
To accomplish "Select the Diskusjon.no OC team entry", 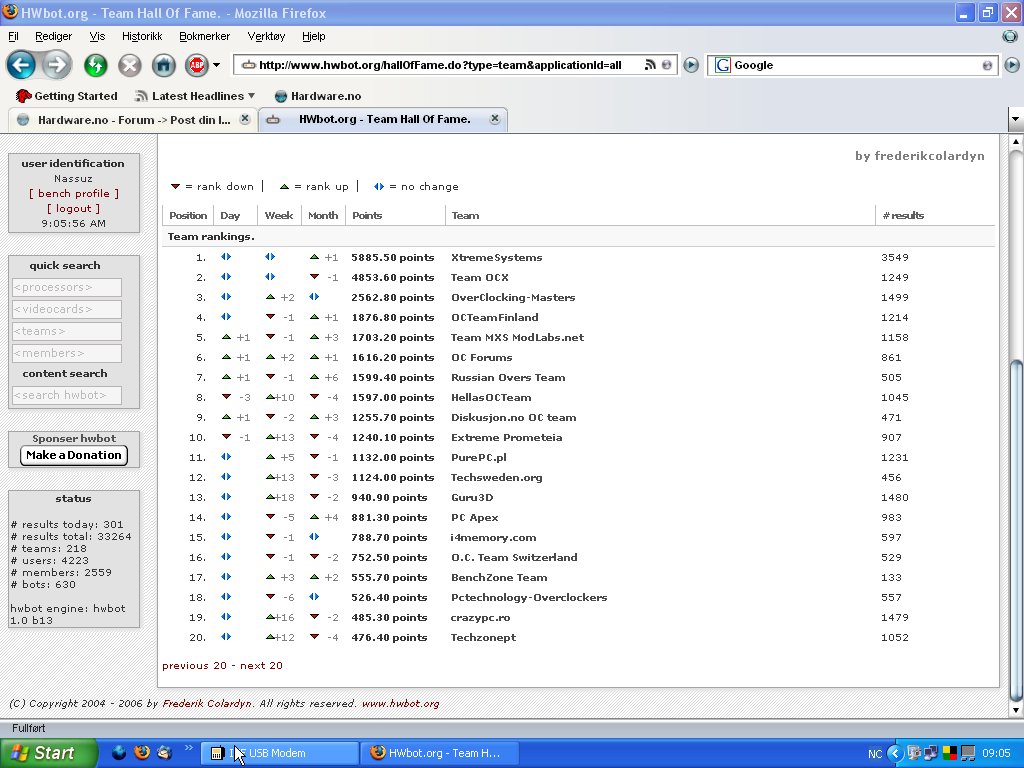I will pos(513,417).
